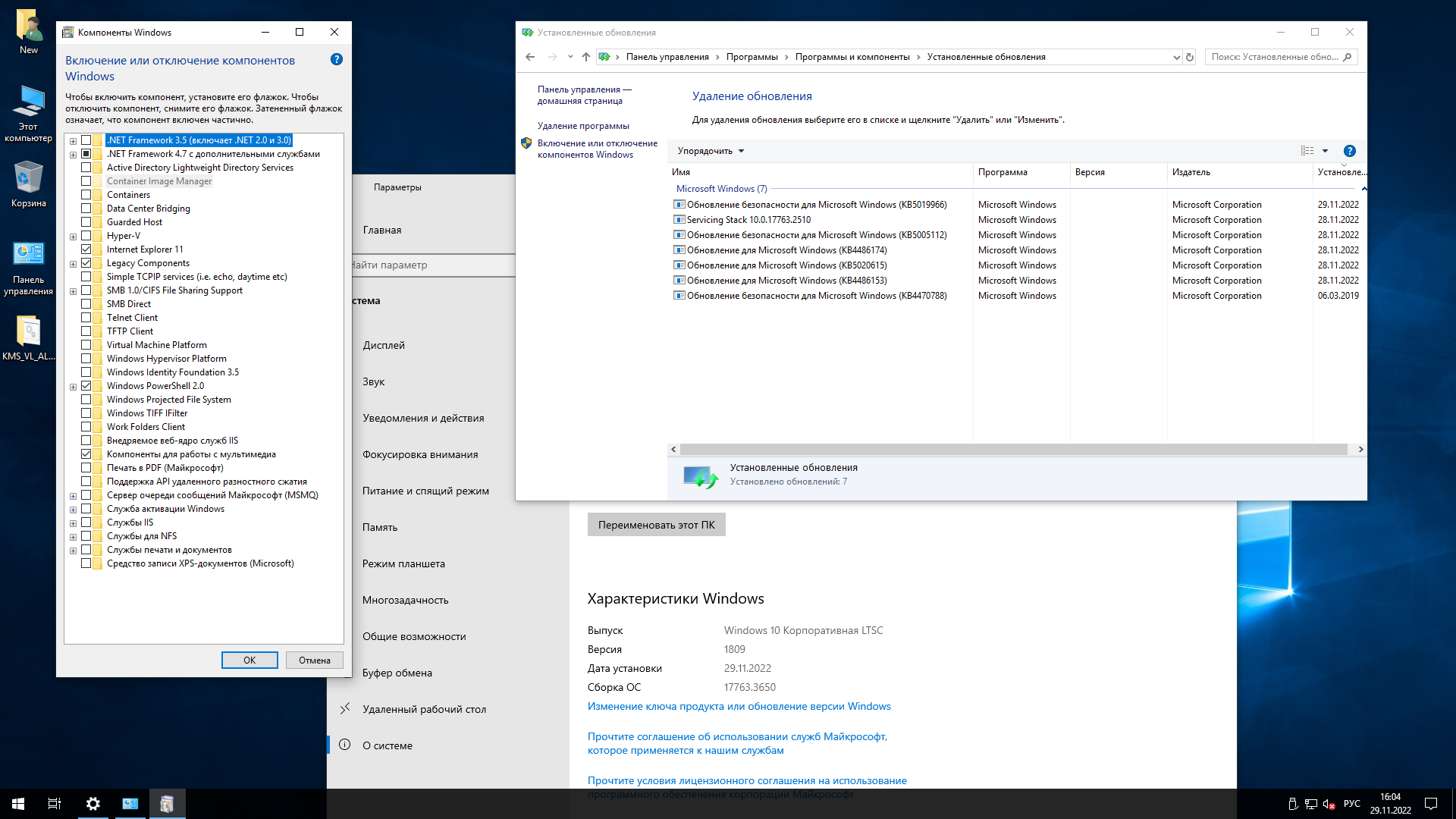Enable the Hyper-V checkbox

[86, 236]
